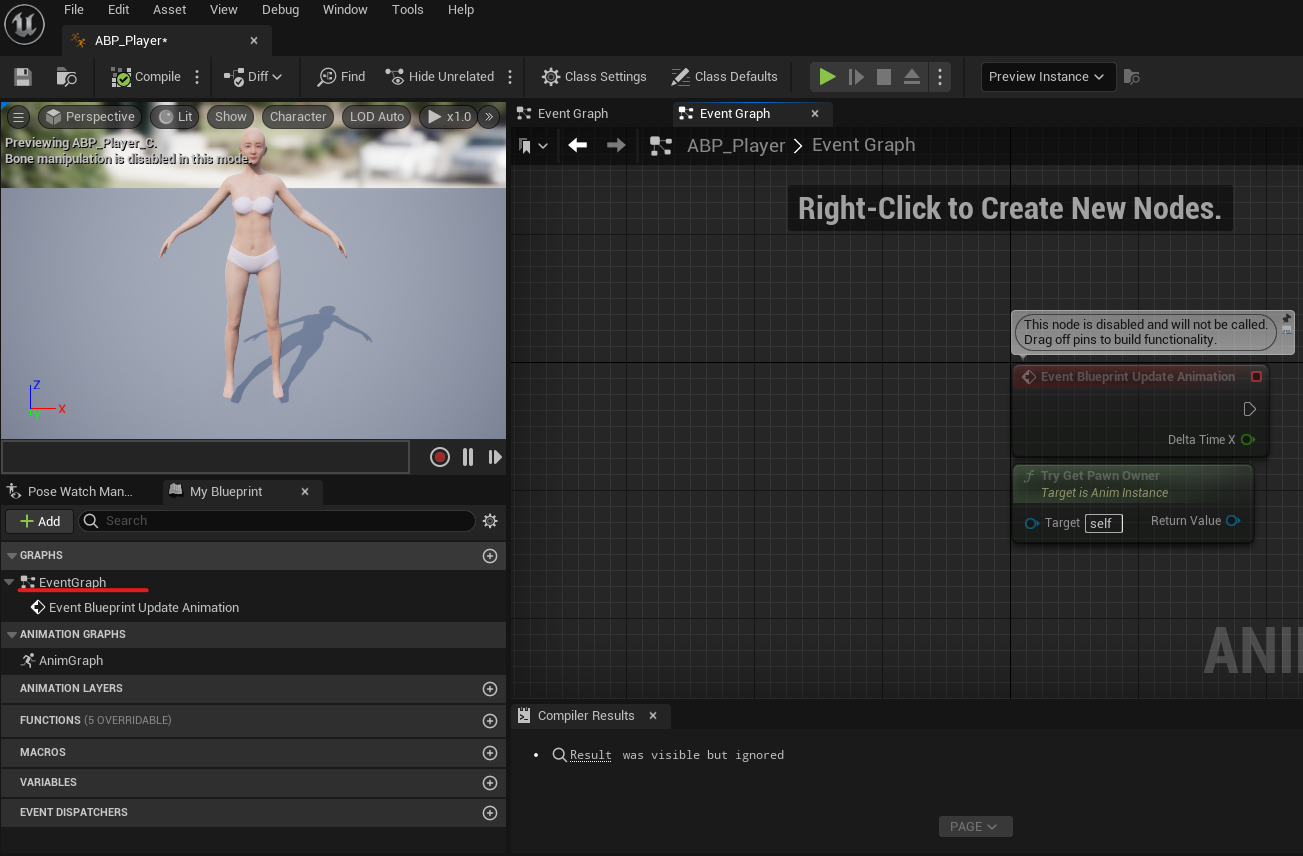Open My Blueprint settings gear
Image resolution: width=1303 pixels, height=856 pixels.
tap(490, 521)
